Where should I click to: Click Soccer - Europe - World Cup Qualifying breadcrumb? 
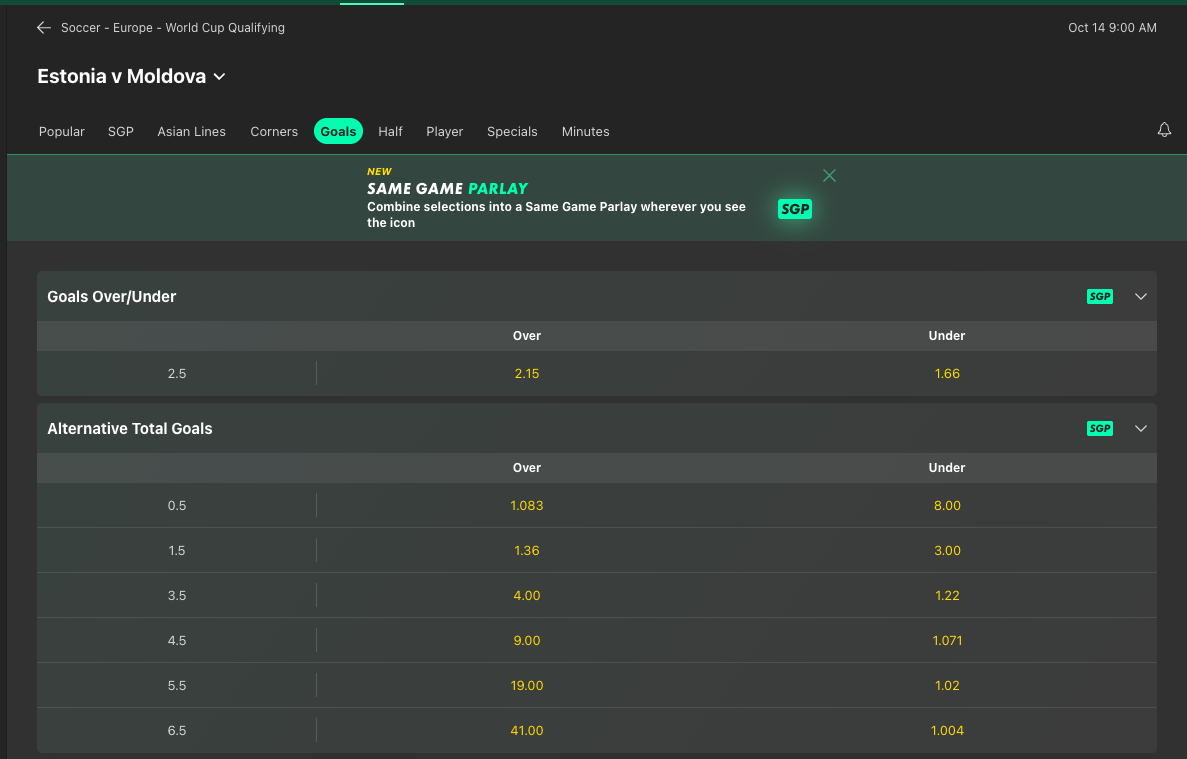point(173,28)
